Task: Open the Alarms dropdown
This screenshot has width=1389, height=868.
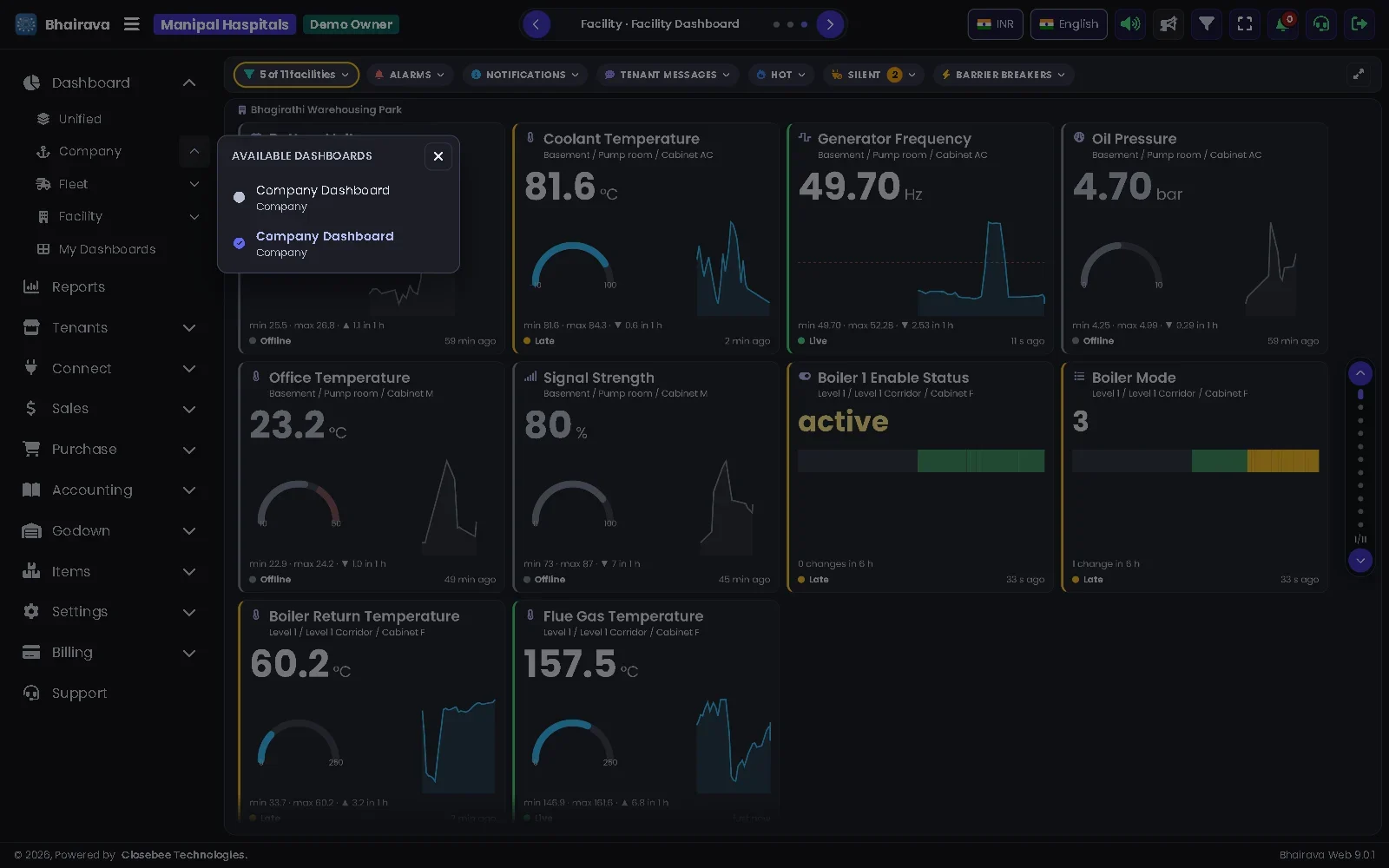Action: point(409,75)
